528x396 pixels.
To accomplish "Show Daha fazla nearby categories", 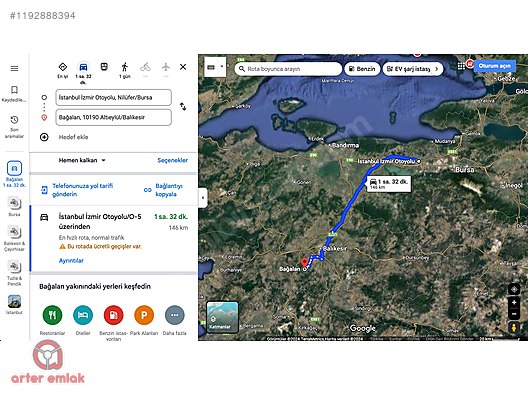I will tap(174, 320).
